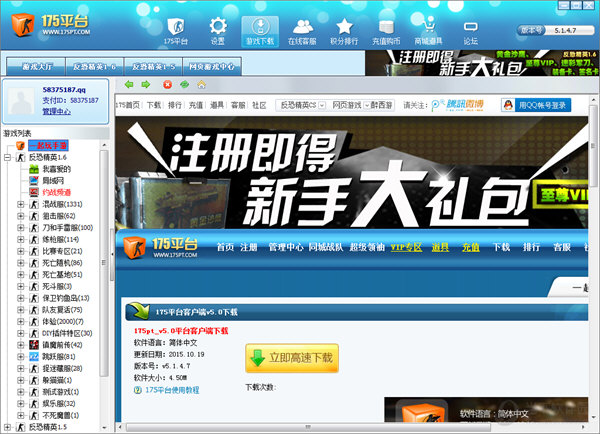
Task: Select the DIY插件特区(30) tree item
Action: coord(67,333)
